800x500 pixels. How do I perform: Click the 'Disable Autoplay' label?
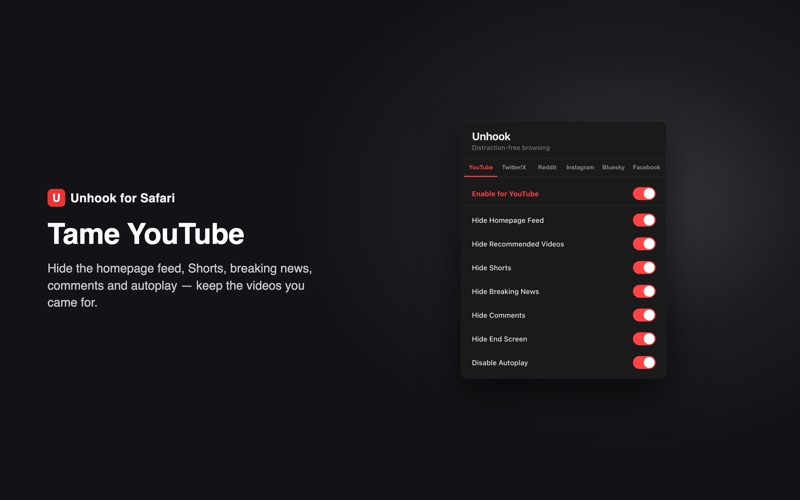500,363
